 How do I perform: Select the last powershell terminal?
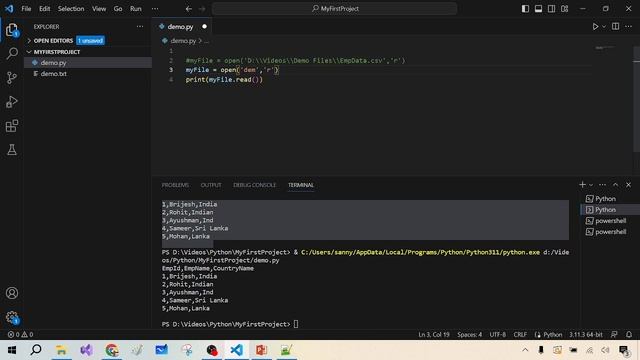610,232
